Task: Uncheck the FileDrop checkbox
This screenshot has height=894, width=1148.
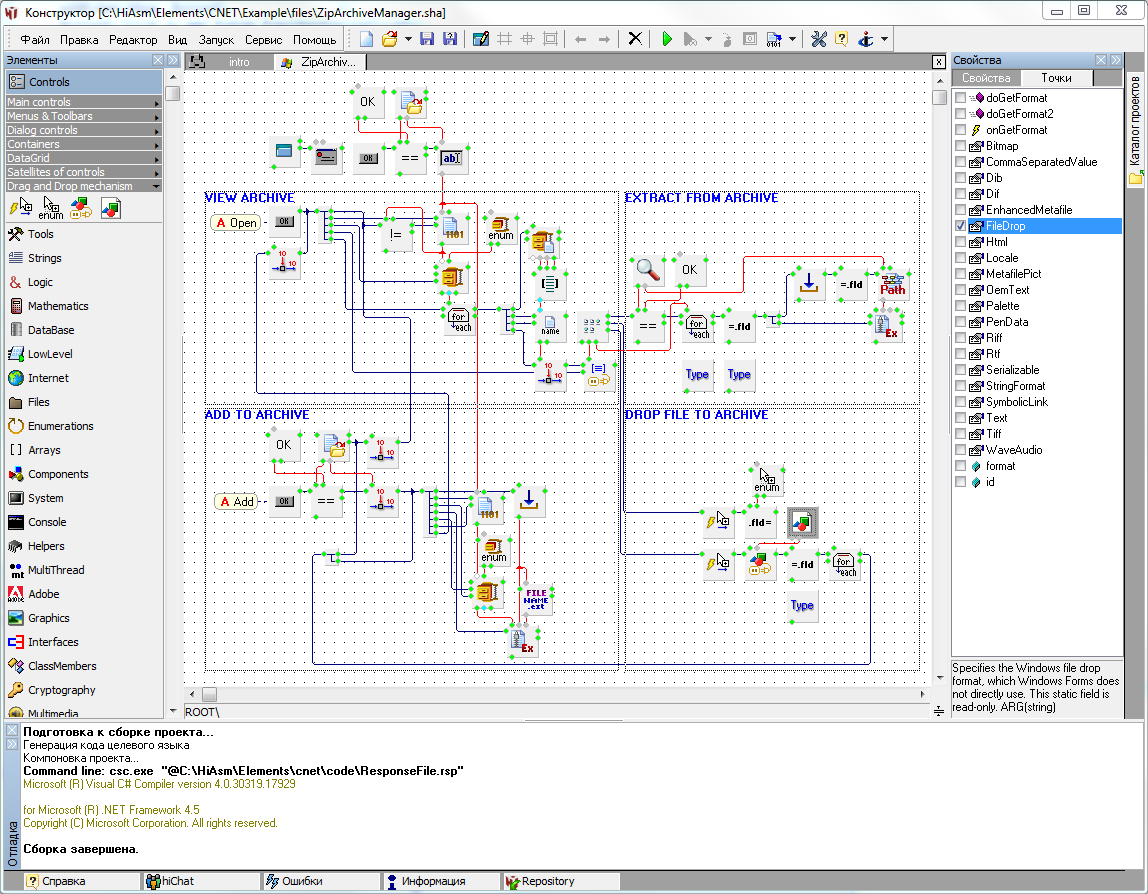Action: 961,226
